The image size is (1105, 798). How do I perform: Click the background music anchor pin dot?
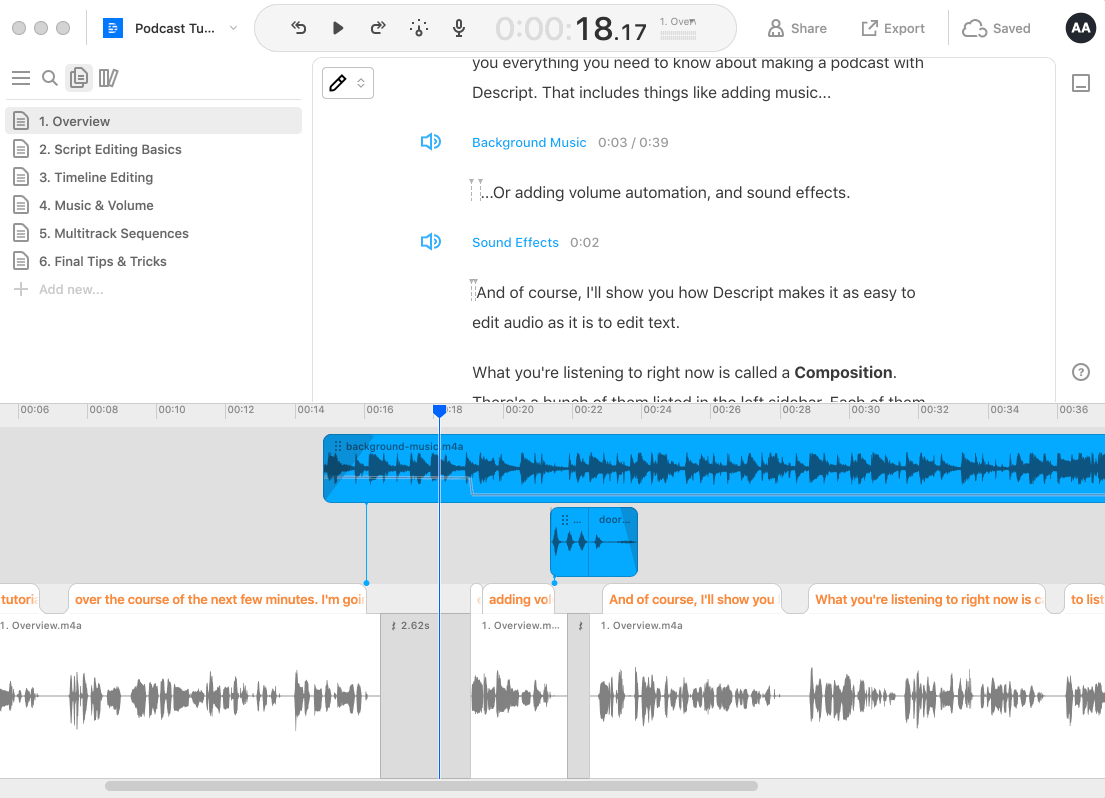(x=366, y=583)
